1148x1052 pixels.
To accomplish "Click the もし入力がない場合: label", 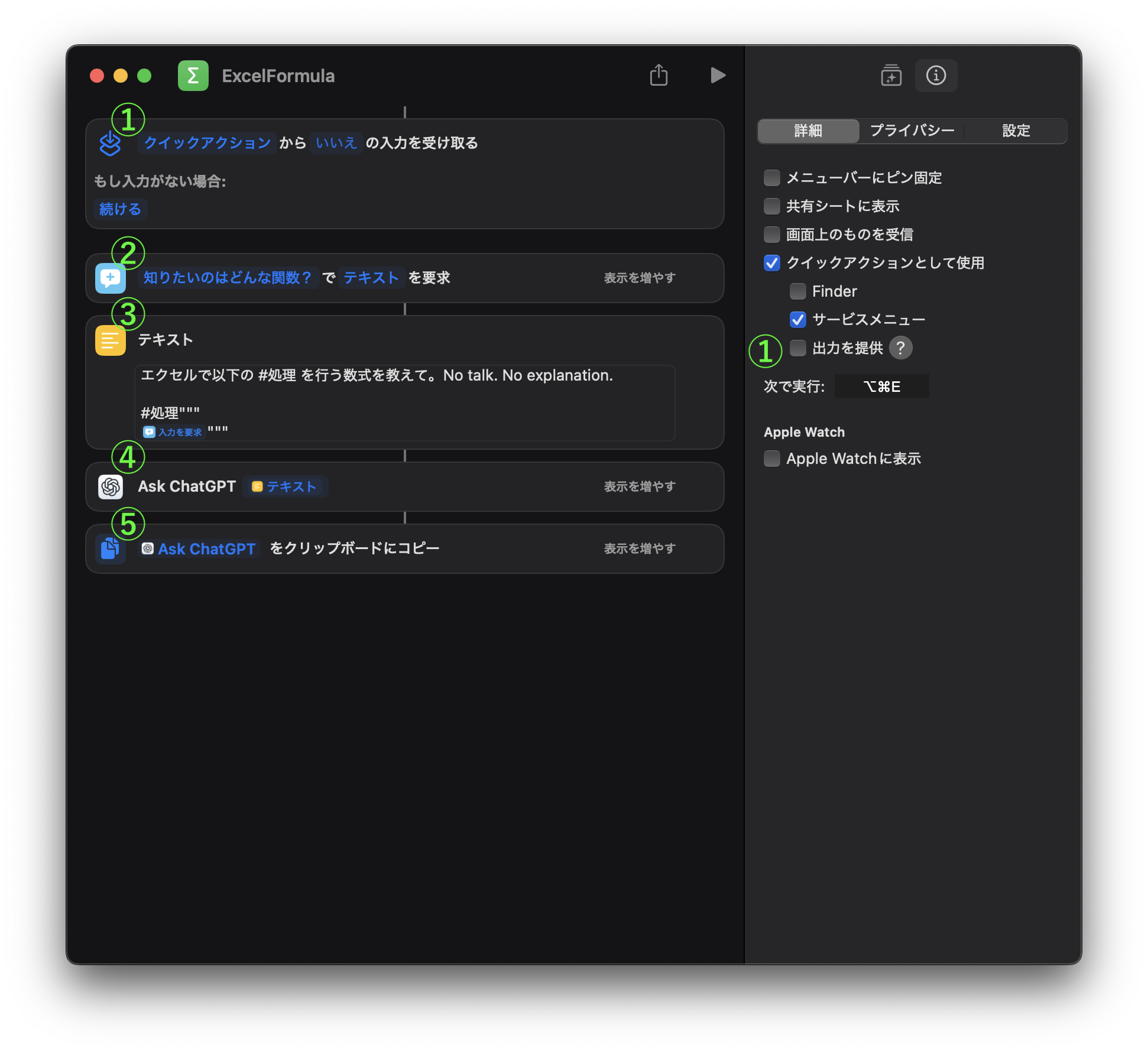I will pyautogui.click(x=160, y=181).
